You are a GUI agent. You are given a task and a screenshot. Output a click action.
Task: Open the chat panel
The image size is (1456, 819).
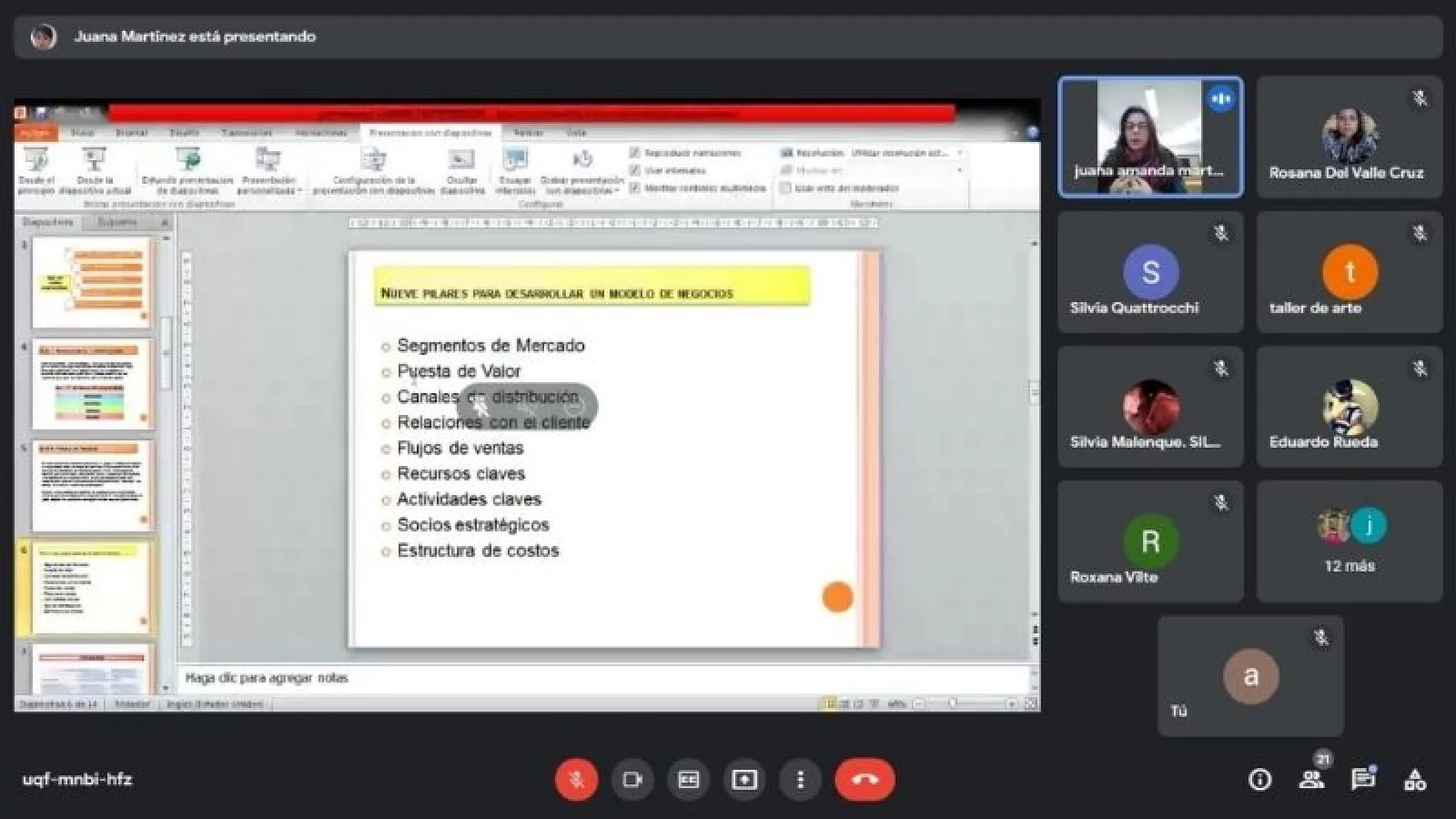click(x=1362, y=780)
